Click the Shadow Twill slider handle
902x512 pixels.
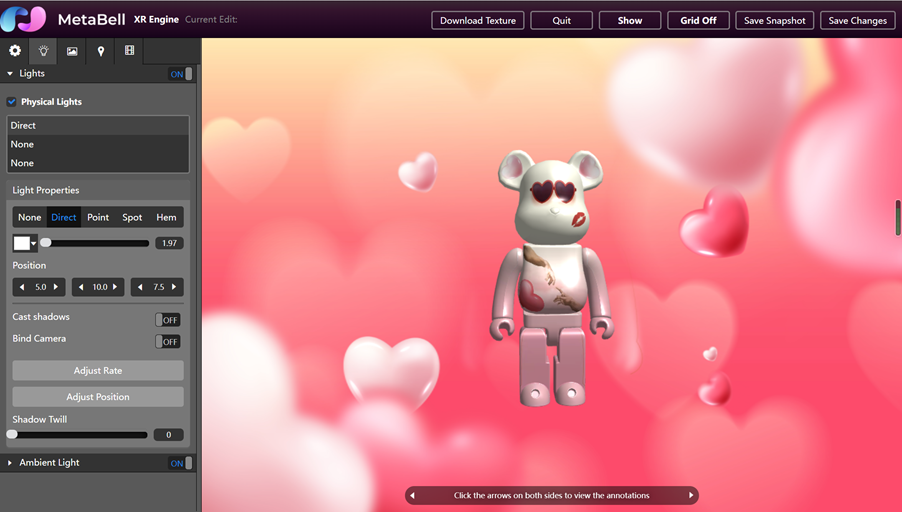click(x=12, y=435)
